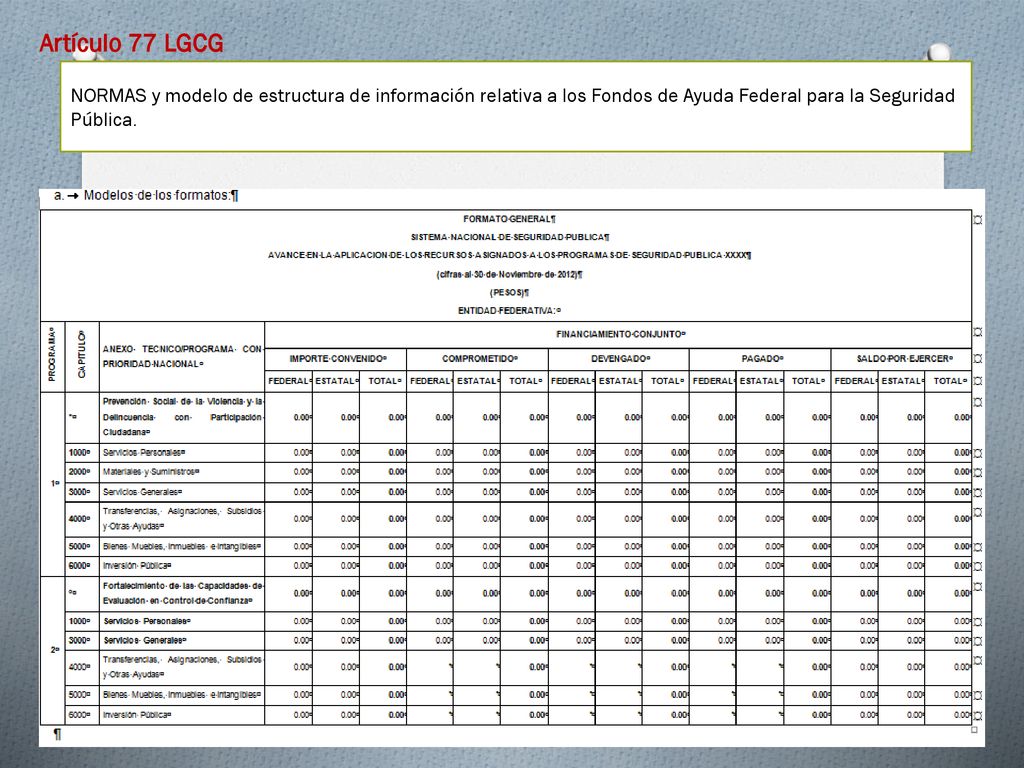Click the 'FINANCIAMIENTO CONJUNTO' header cell

(x=620, y=334)
